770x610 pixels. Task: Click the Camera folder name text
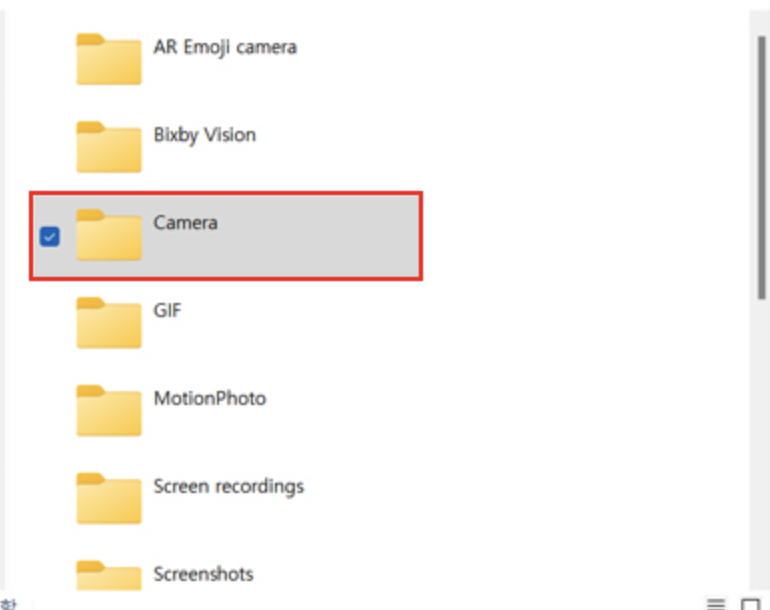point(186,222)
